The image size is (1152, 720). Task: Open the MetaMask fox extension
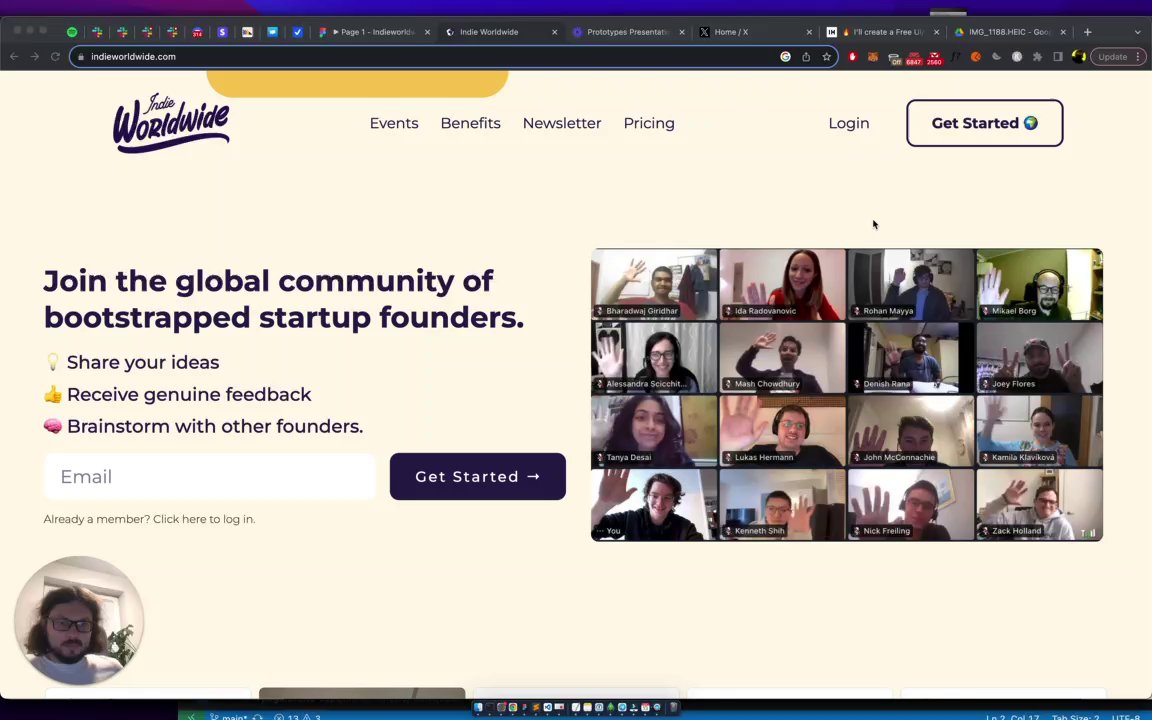873,57
